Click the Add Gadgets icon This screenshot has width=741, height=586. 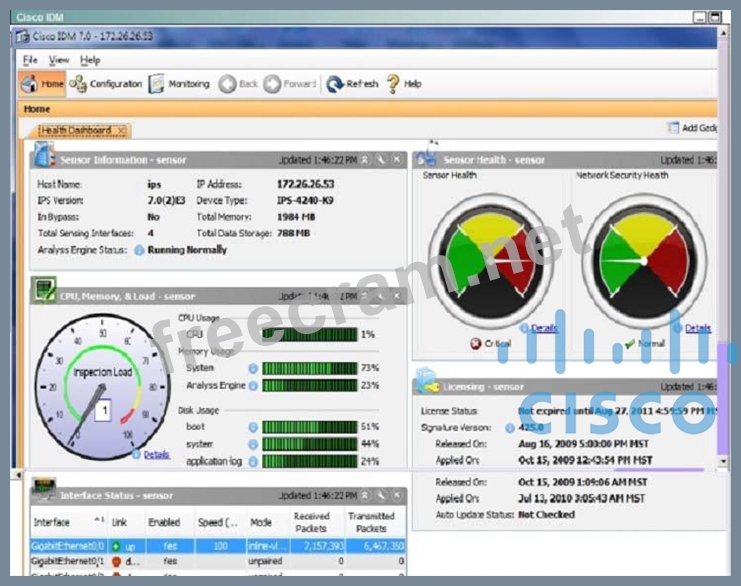[x=692, y=128]
